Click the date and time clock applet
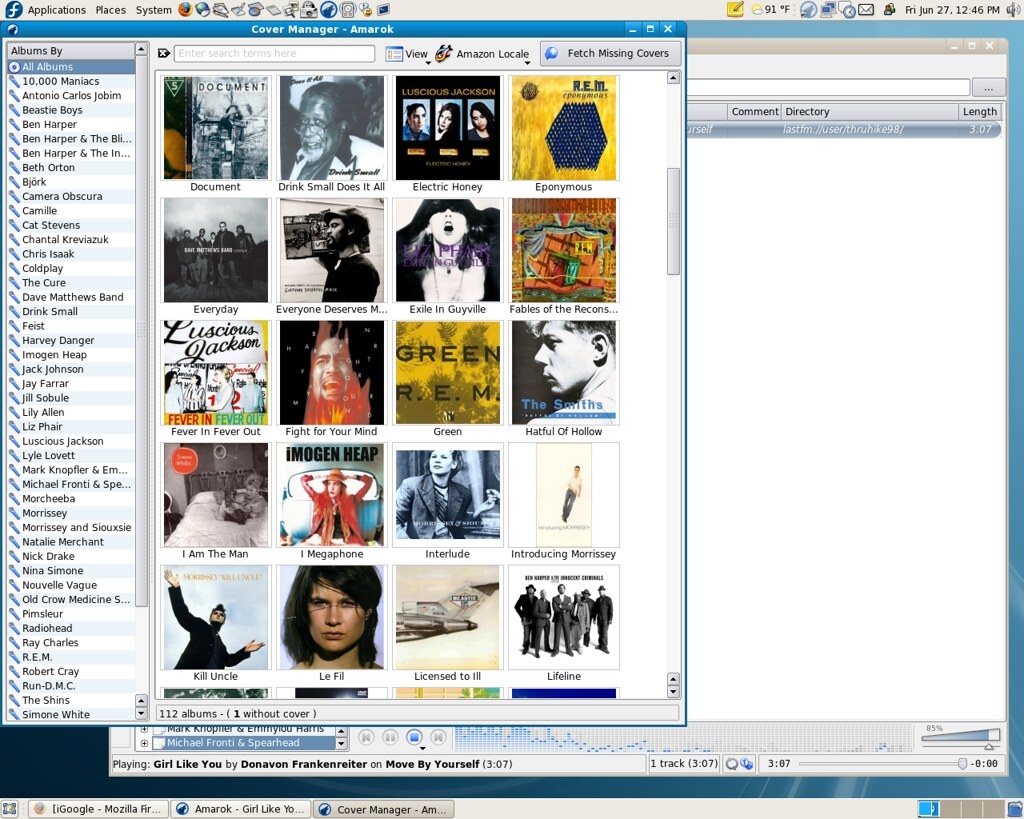The width and height of the screenshot is (1024, 819). click(x=952, y=10)
